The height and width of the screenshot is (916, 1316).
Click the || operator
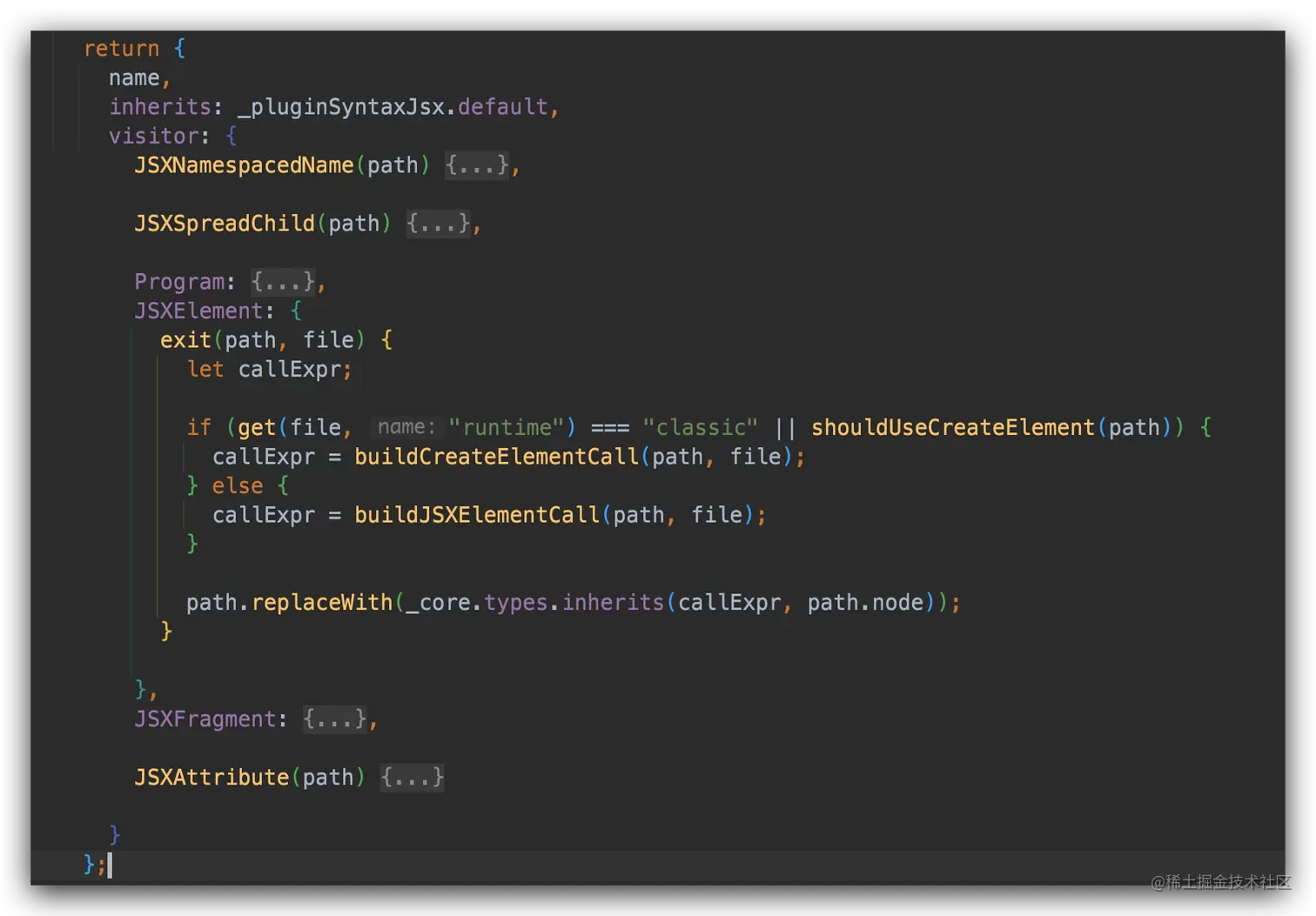point(784,427)
